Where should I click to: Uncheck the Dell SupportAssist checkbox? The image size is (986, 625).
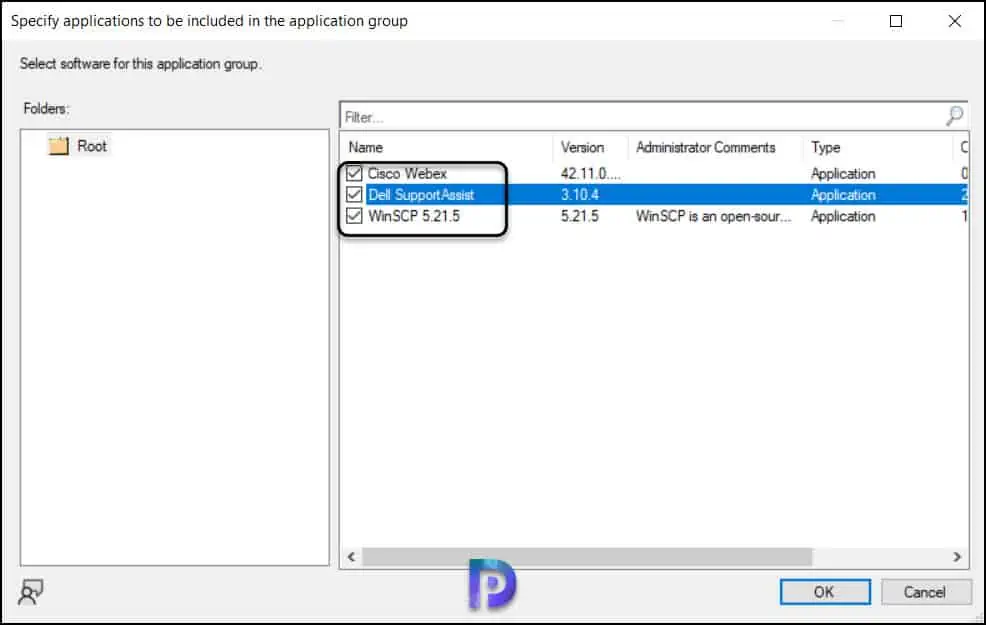click(354, 194)
